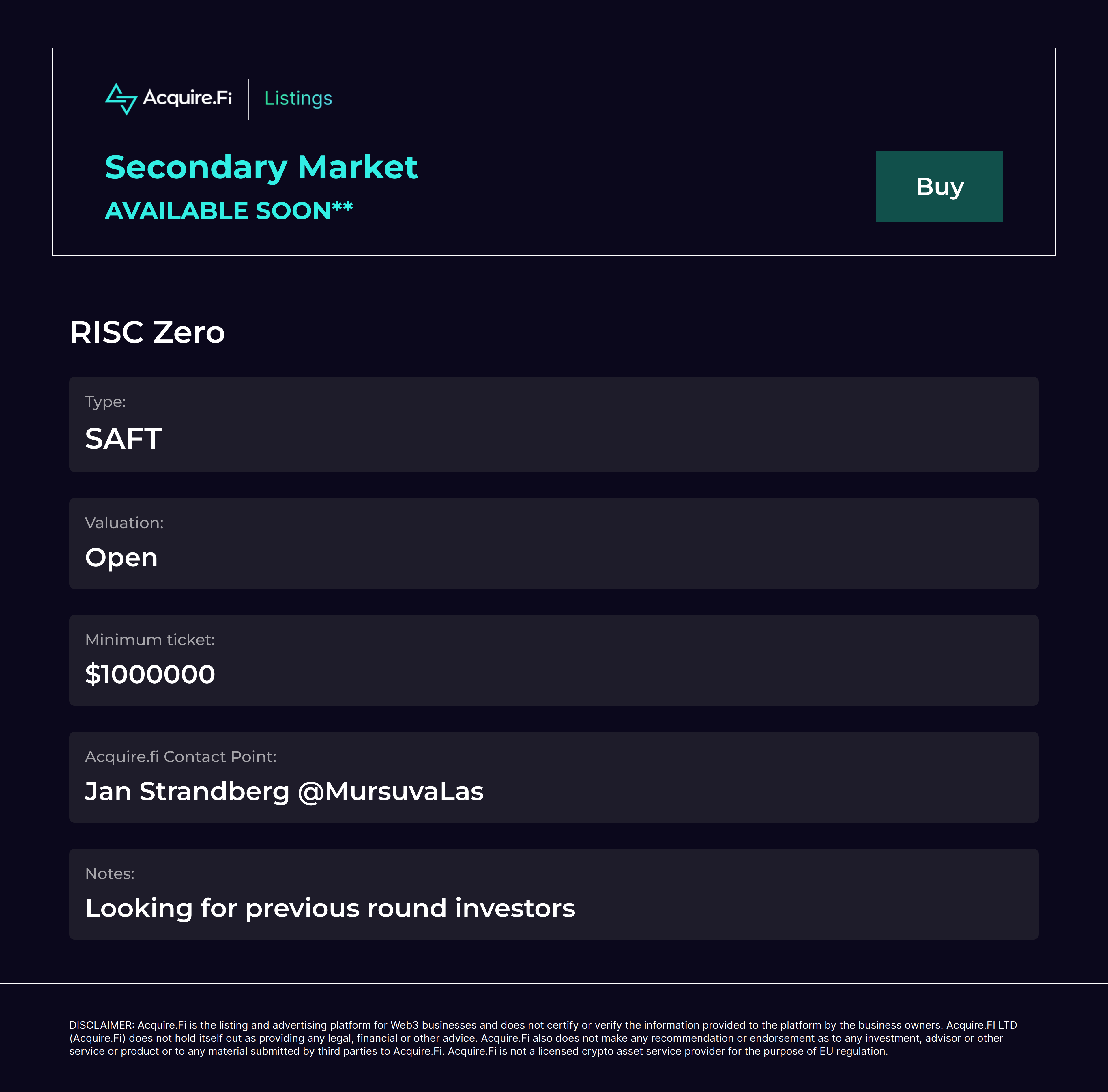Click the Type field label

[x=106, y=402]
